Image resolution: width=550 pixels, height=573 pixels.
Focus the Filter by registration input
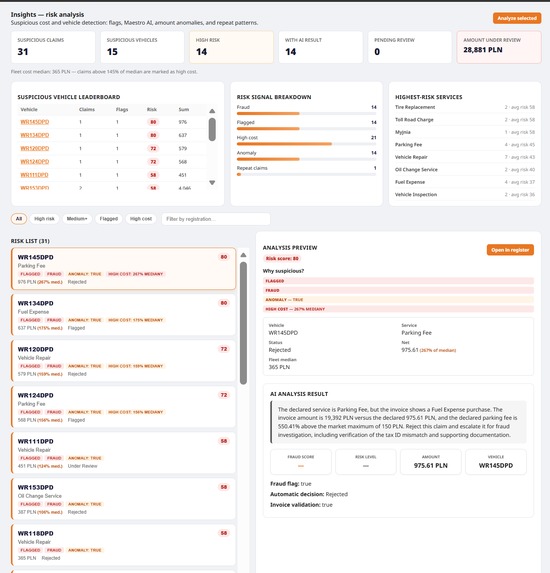pos(216,219)
